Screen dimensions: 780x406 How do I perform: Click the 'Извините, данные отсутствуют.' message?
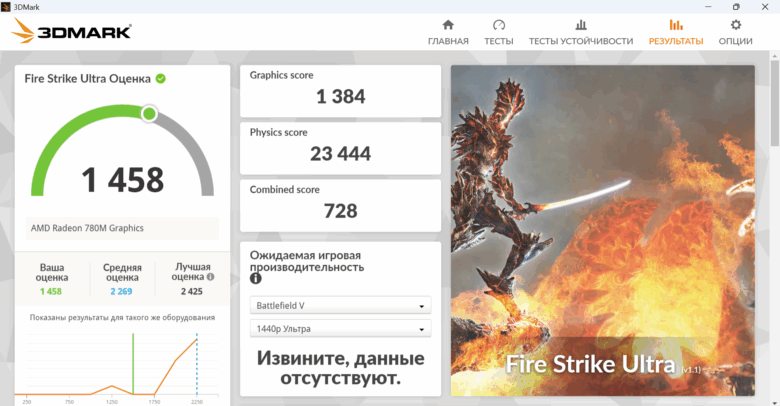341,368
